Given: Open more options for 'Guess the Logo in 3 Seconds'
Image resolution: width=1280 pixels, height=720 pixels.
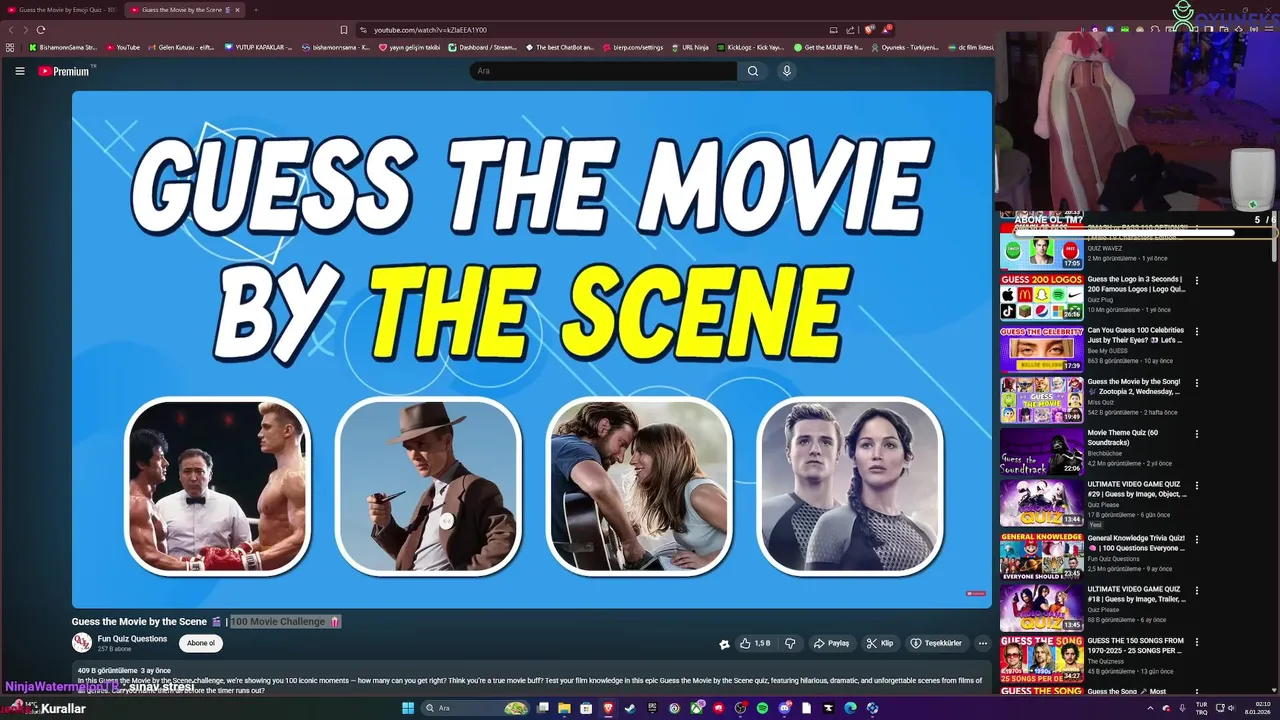Looking at the screenshot, I should (x=1197, y=281).
